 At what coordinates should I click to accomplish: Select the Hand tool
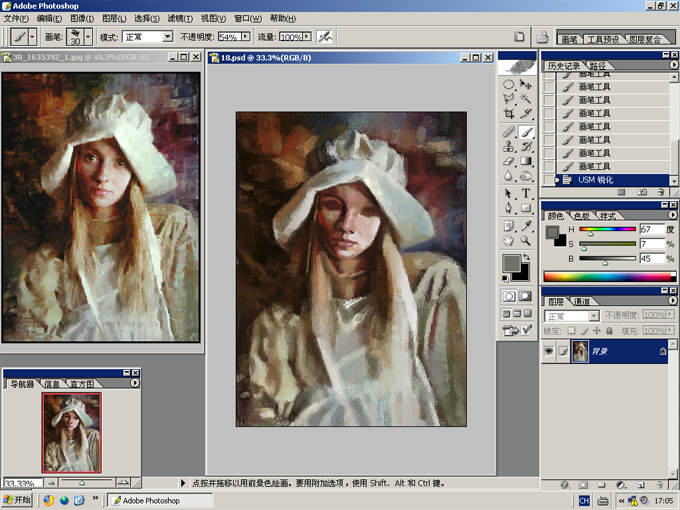(509, 240)
